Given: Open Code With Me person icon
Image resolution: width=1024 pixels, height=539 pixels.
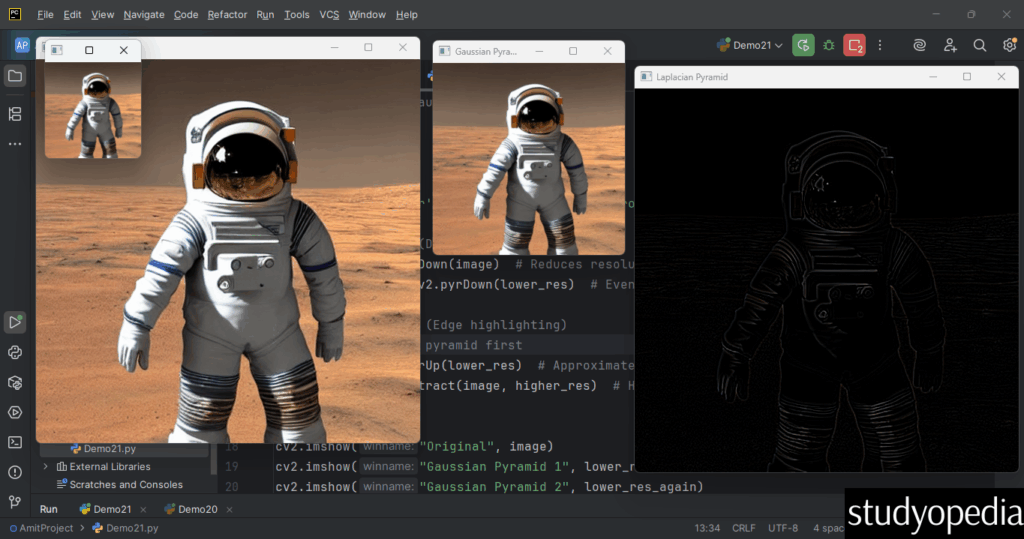Looking at the screenshot, I should click(x=950, y=45).
